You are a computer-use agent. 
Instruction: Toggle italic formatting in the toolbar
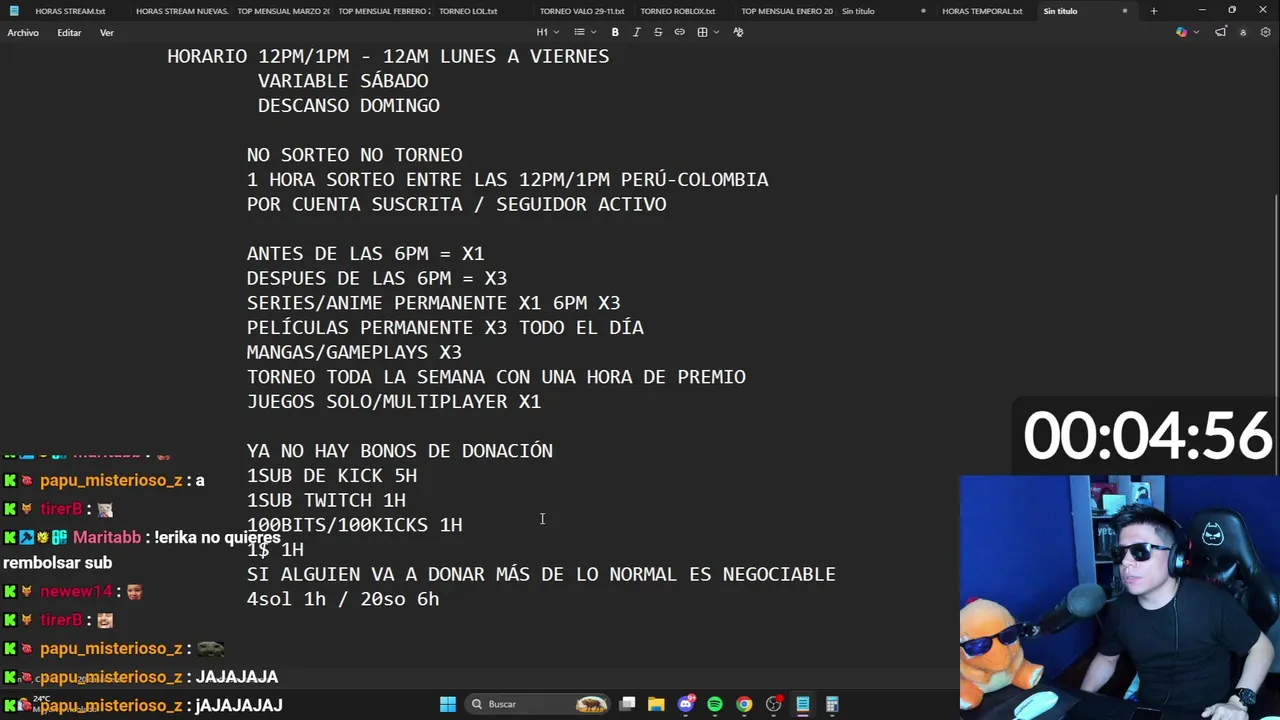[x=637, y=32]
